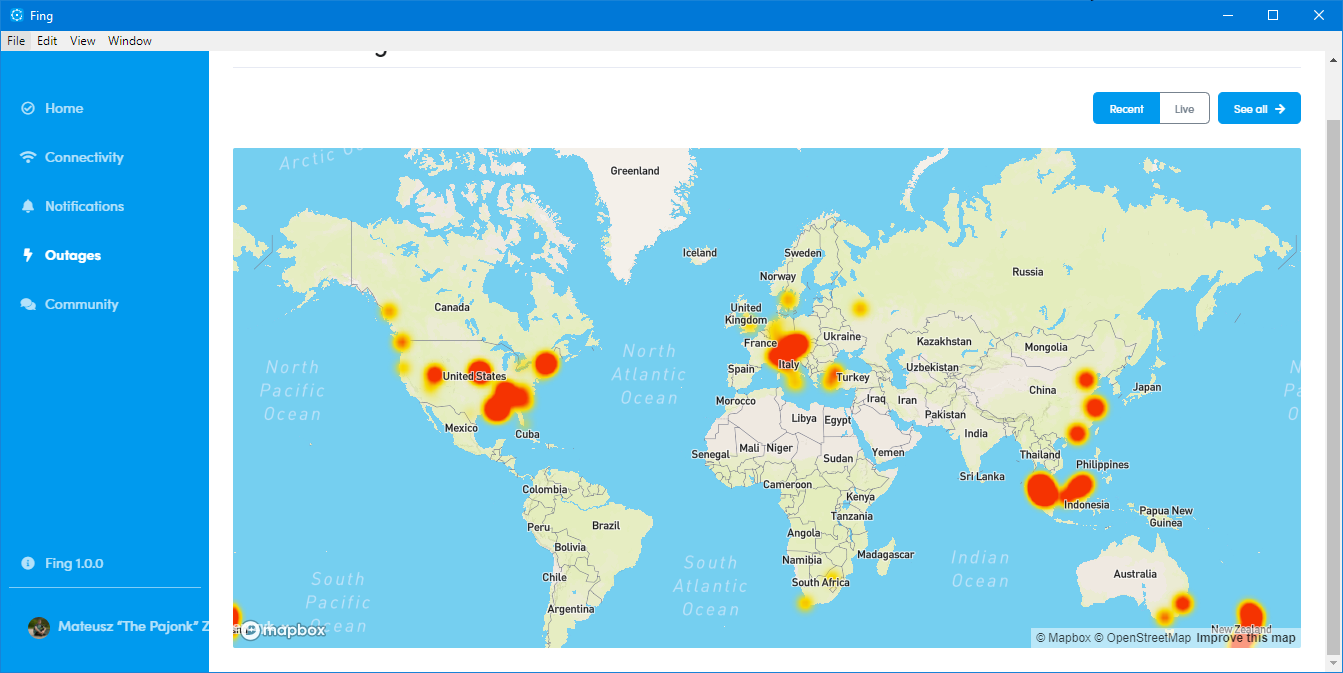
Task: Open the Community section
Action: tap(81, 304)
